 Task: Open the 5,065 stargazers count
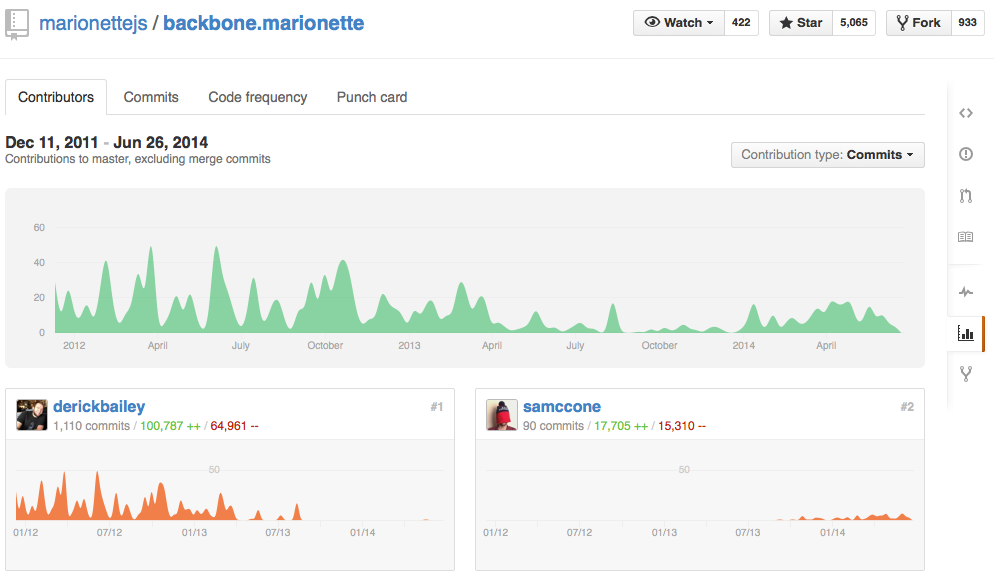click(x=854, y=23)
